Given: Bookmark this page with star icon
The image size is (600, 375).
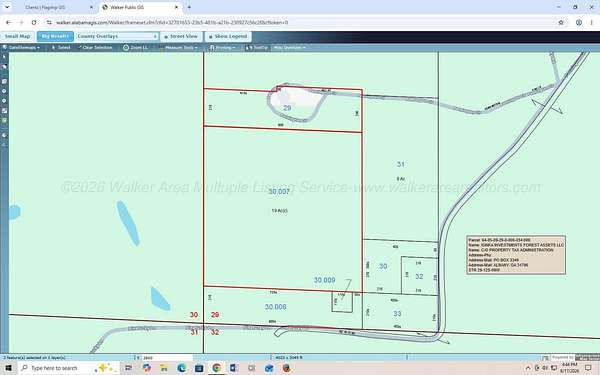Looking at the screenshot, I should pyautogui.click(x=561, y=23).
